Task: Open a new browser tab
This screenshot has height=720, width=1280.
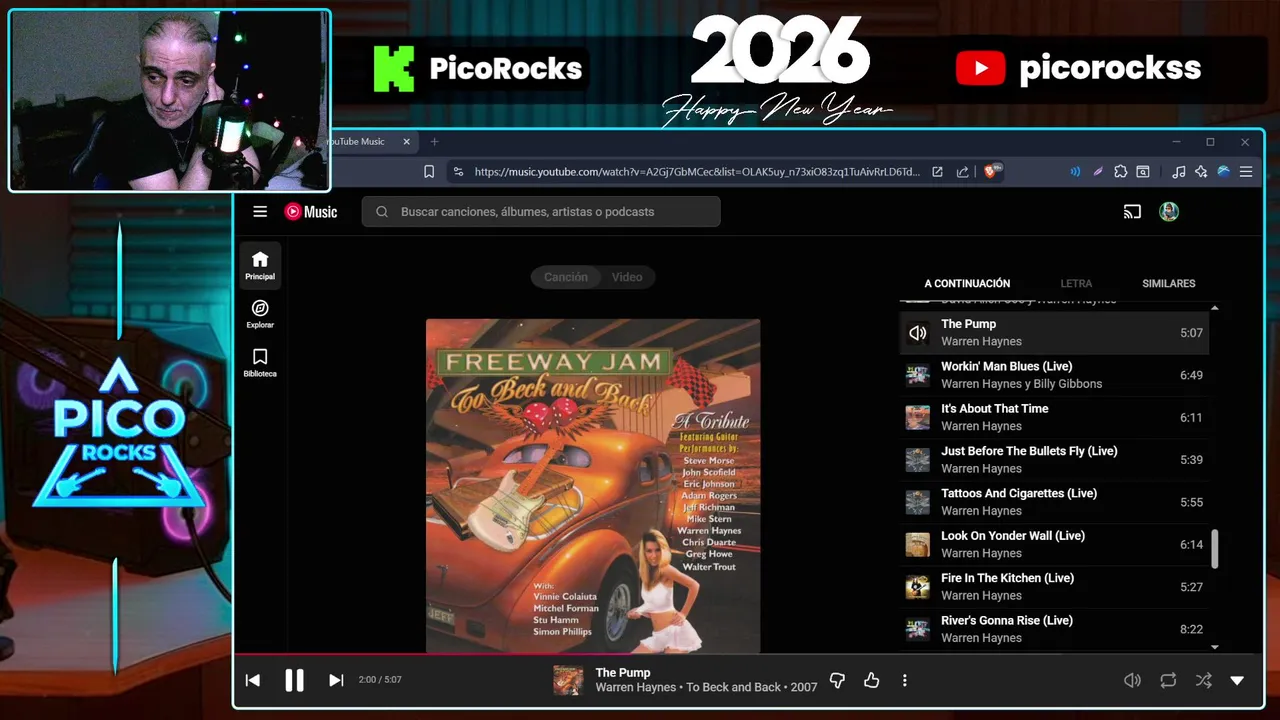Action: tap(434, 142)
